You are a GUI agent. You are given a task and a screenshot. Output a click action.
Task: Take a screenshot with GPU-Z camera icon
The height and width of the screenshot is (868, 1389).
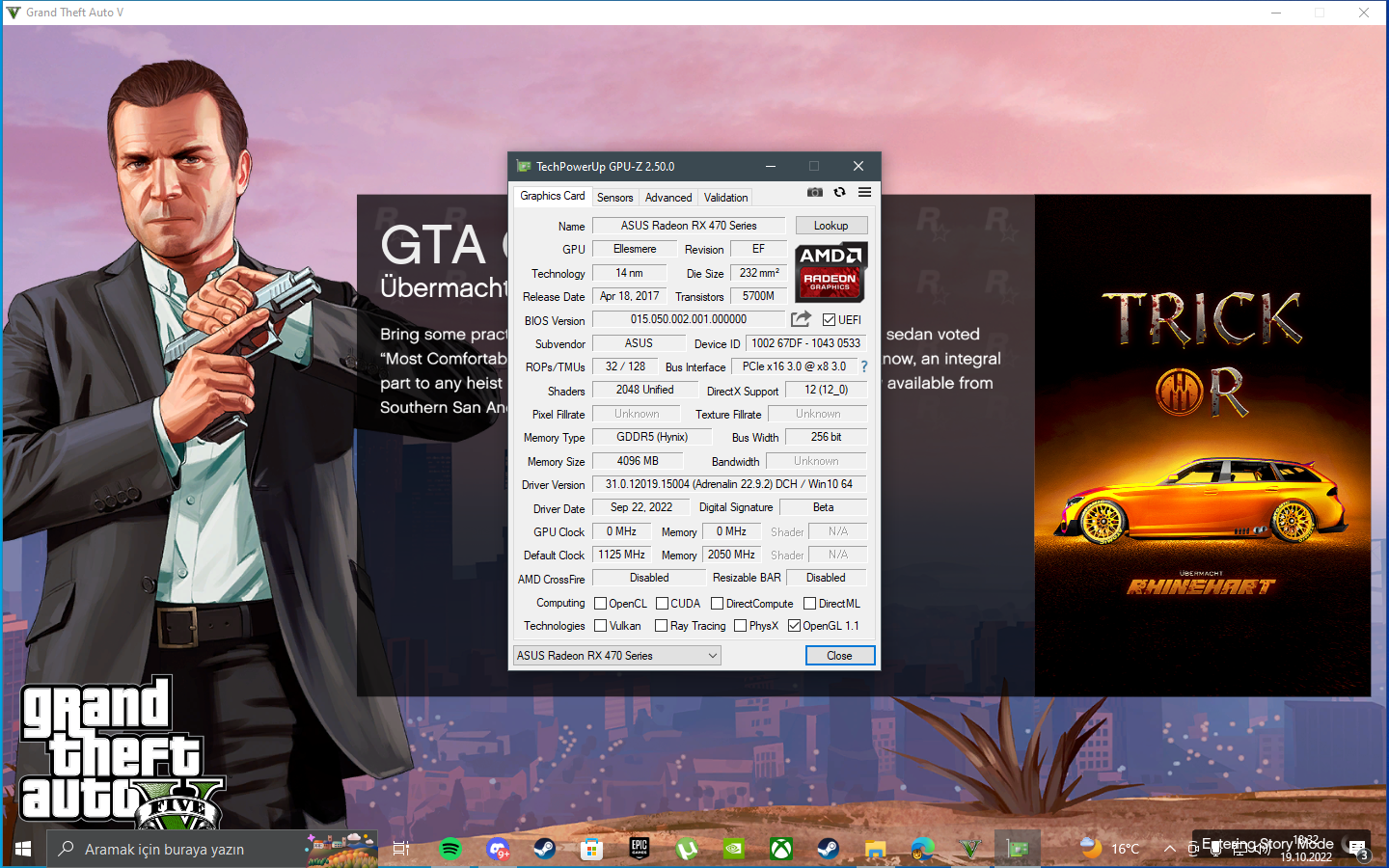tap(815, 192)
